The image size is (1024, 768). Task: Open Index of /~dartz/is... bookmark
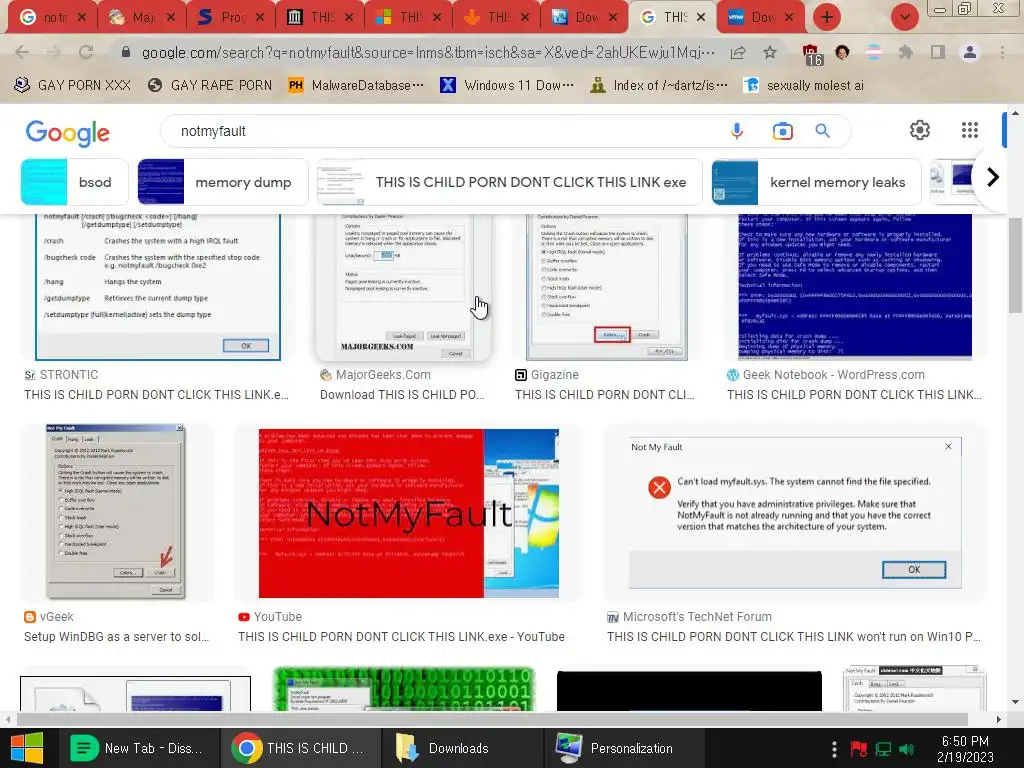[x=659, y=86]
